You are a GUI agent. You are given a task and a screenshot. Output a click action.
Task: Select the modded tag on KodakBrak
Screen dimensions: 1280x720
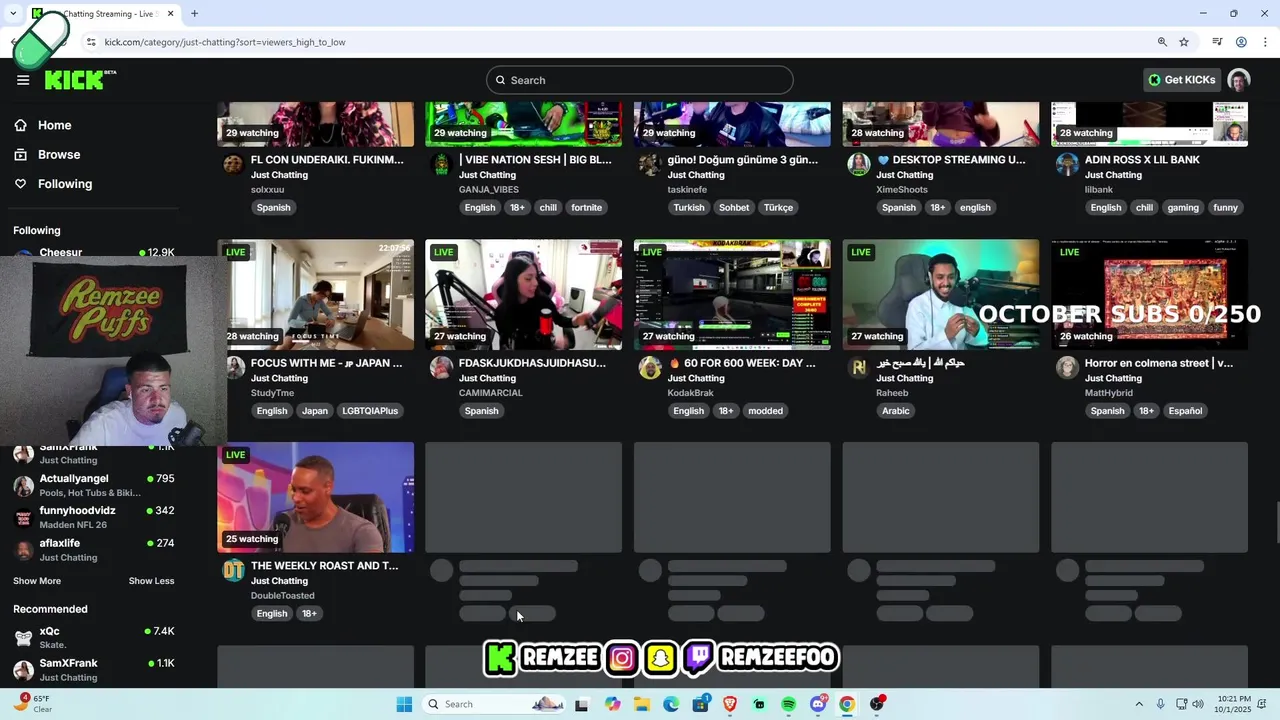(x=765, y=411)
